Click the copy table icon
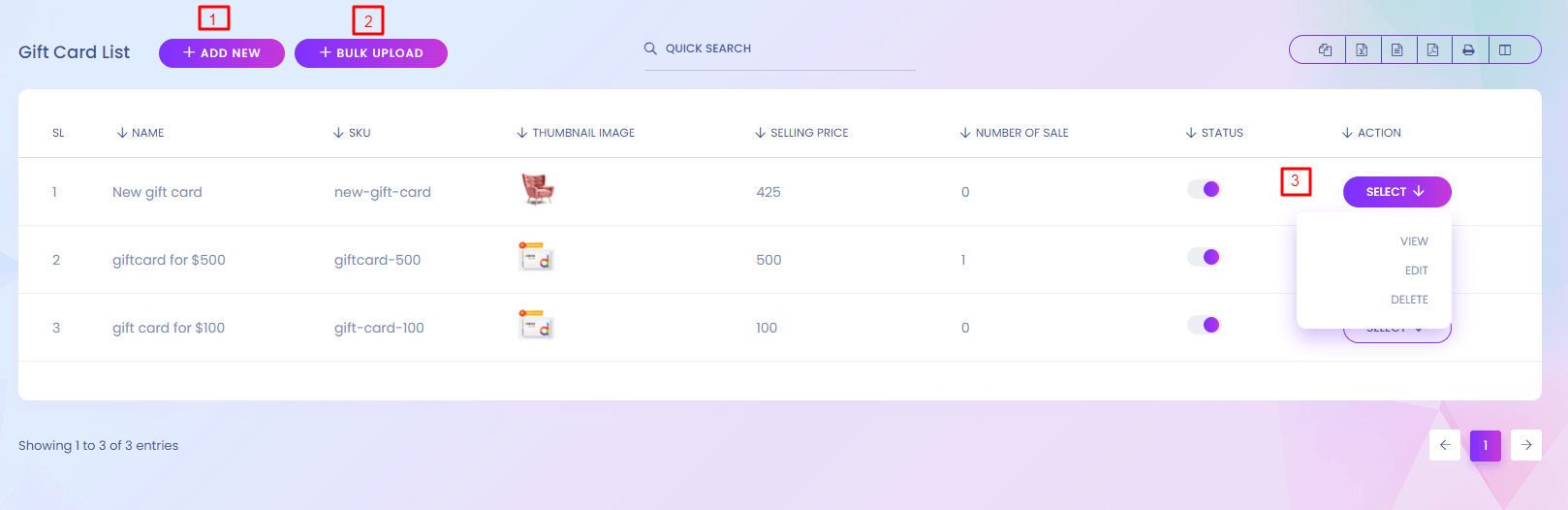 click(1325, 50)
